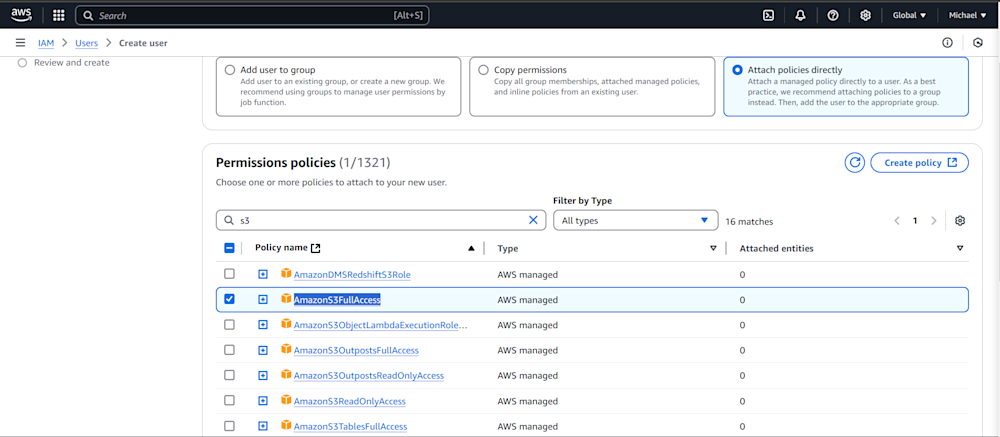Image resolution: width=1000 pixels, height=437 pixels.
Task: Click the clock icon below Michael
Action: (978, 43)
